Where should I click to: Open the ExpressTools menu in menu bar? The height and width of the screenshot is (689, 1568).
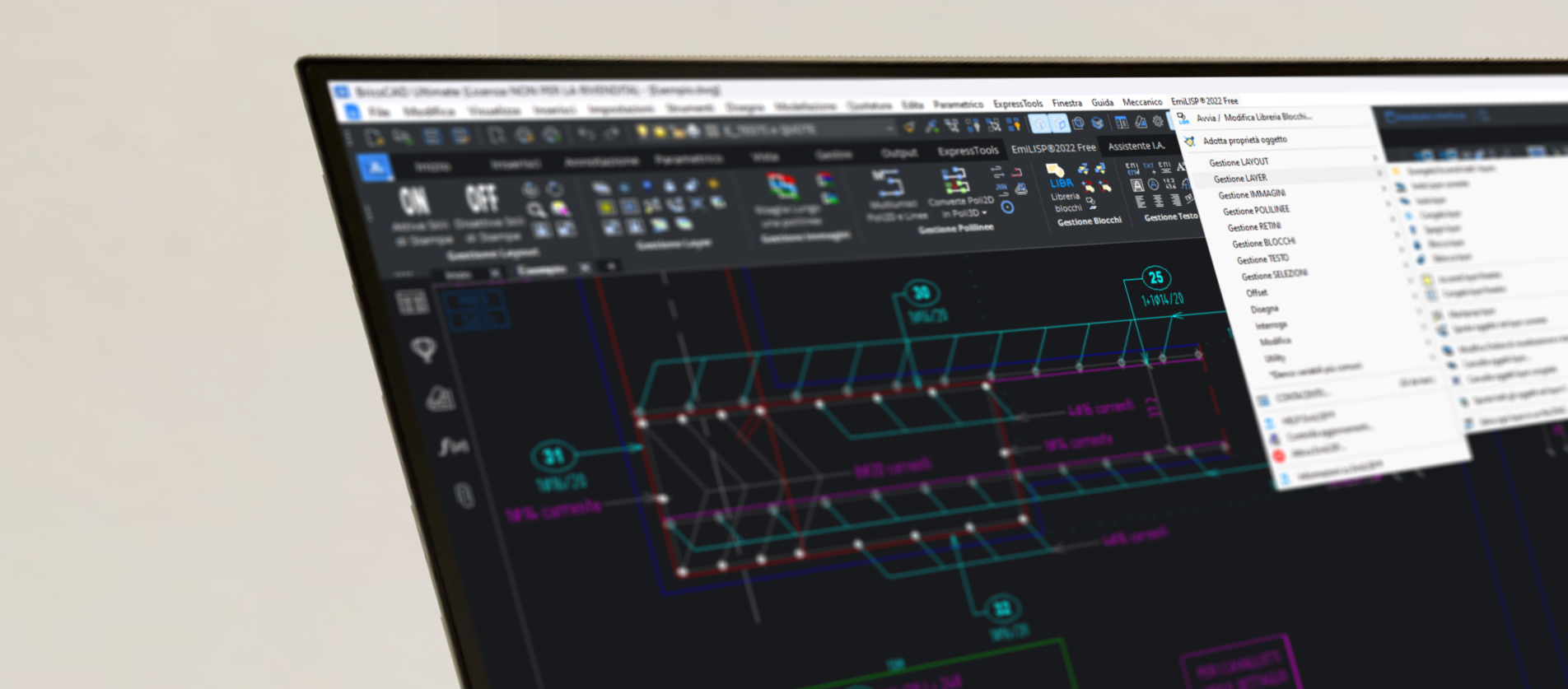[1018, 104]
